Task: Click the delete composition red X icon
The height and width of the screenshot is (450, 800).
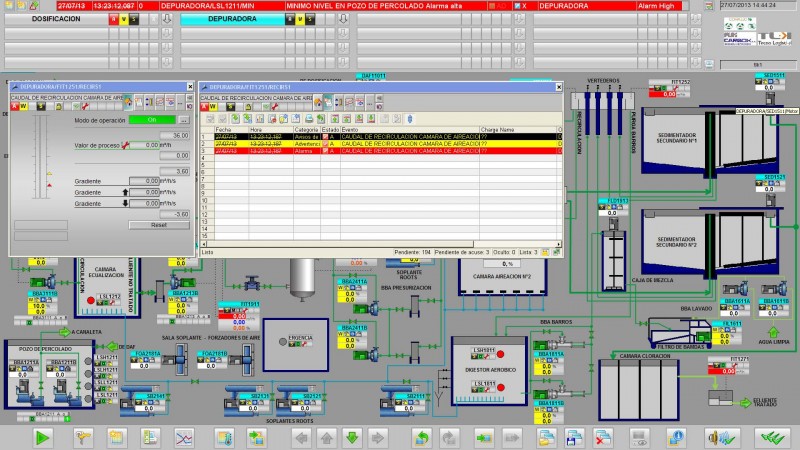Action: [x=603, y=438]
